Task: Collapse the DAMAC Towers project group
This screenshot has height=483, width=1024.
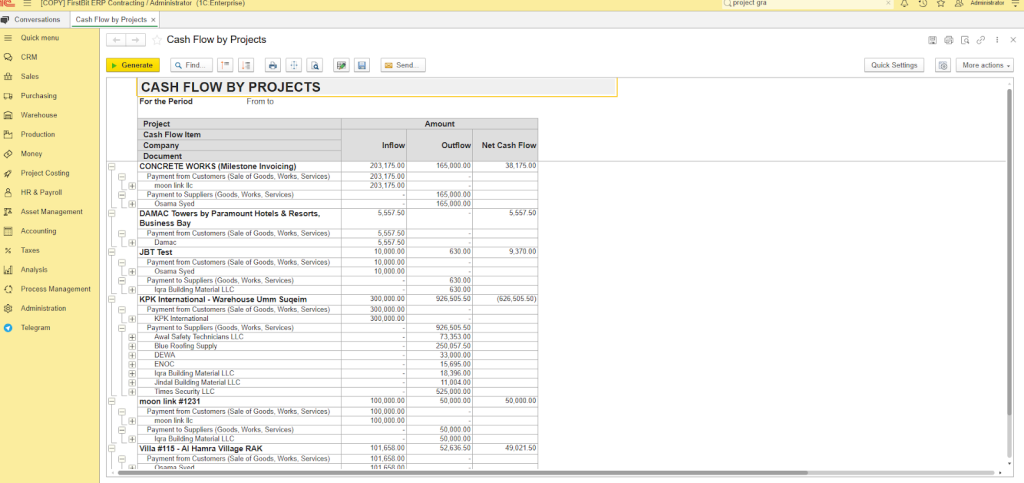Action: pos(111,213)
